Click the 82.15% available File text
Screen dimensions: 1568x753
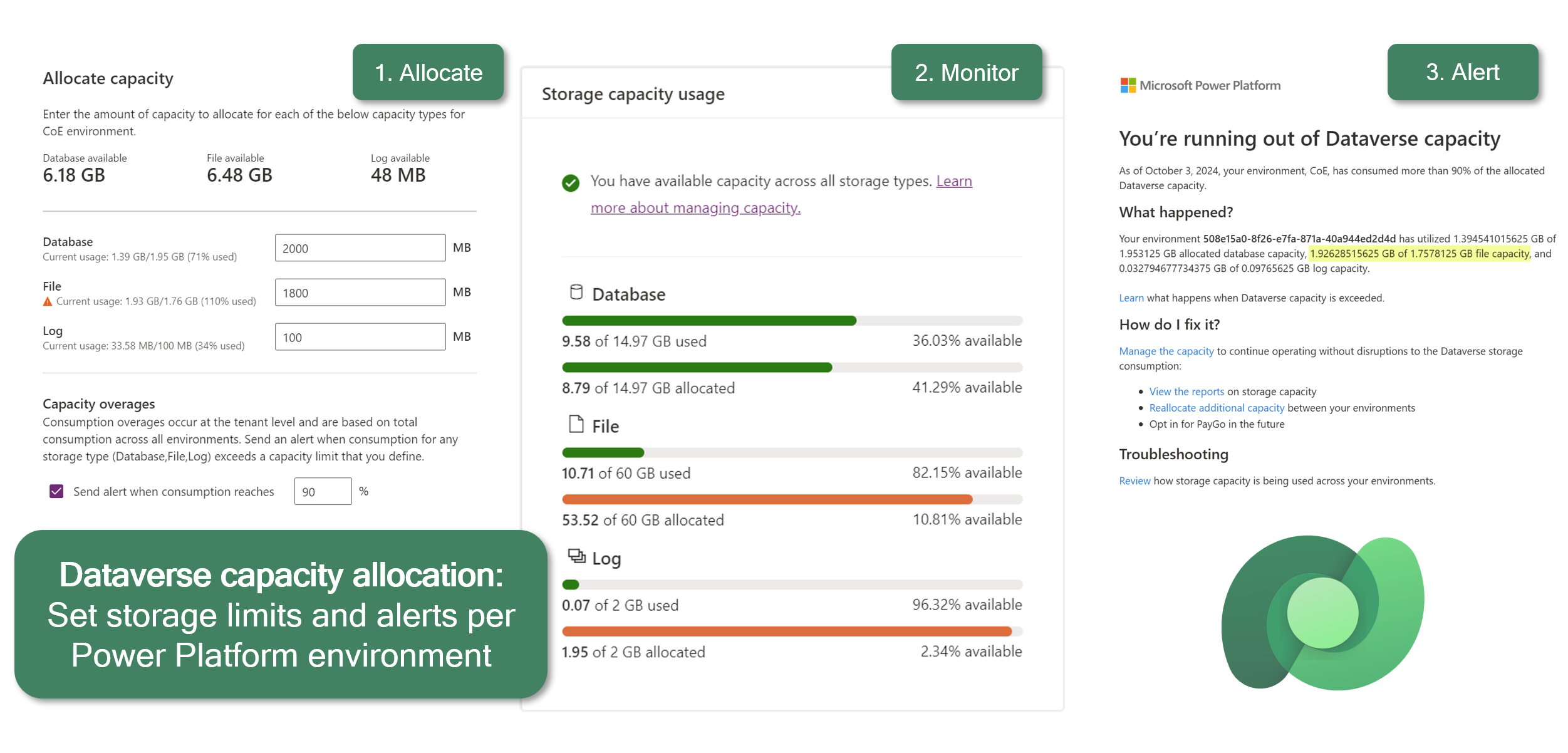coord(967,473)
